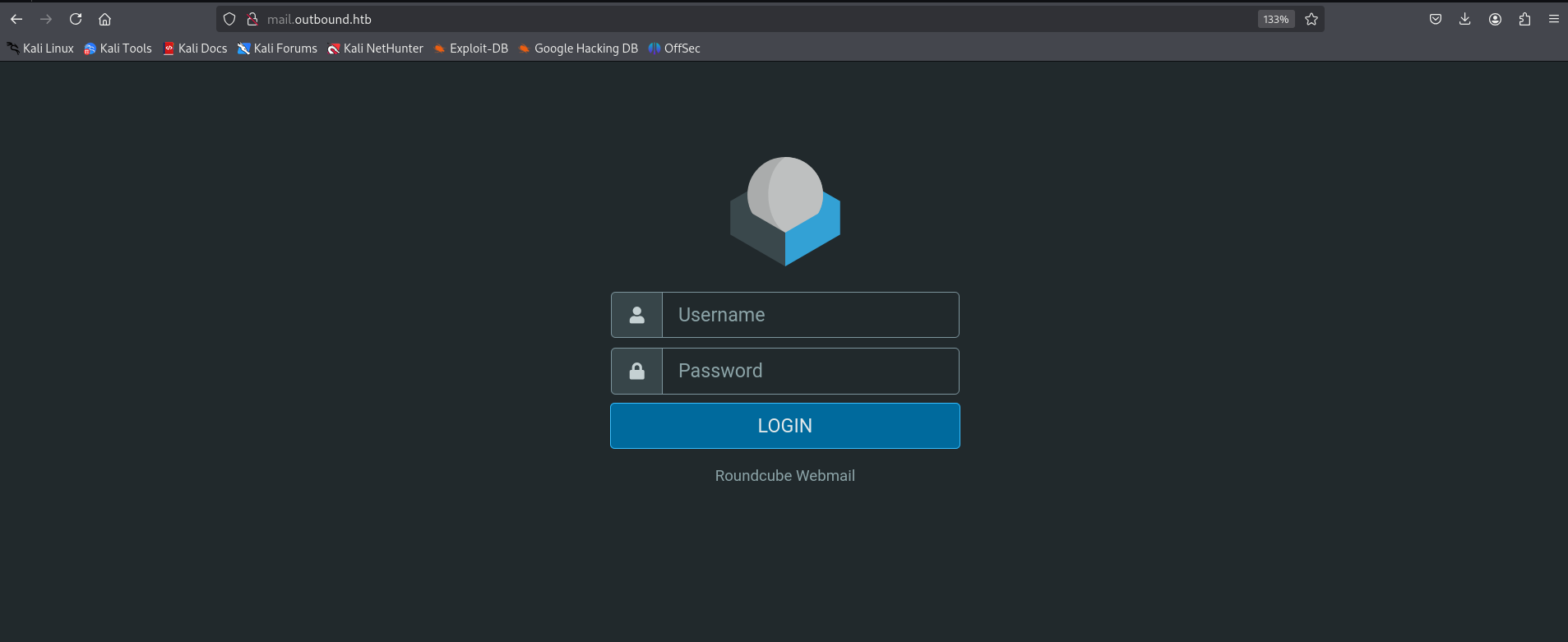Open the Kali Linux bookmark
The image size is (1568, 642).
[41, 48]
